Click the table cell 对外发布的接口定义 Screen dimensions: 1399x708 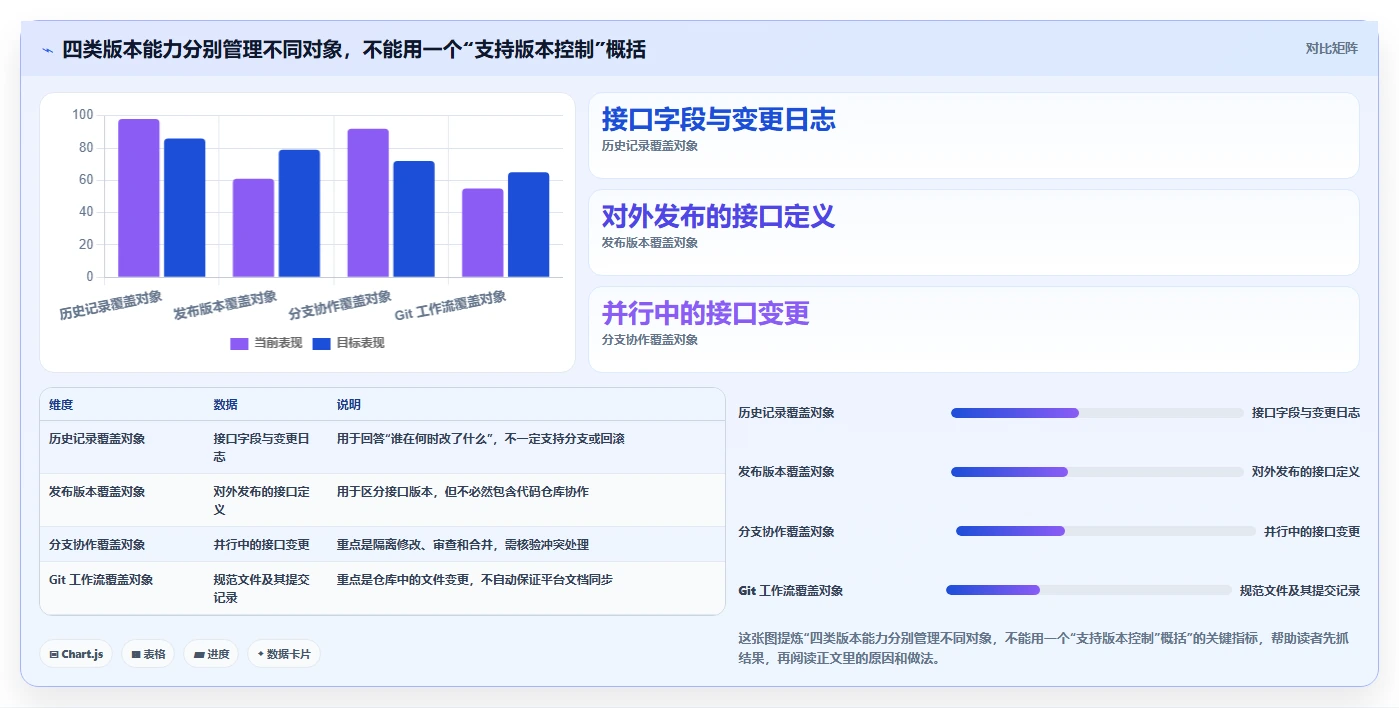[261, 501]
